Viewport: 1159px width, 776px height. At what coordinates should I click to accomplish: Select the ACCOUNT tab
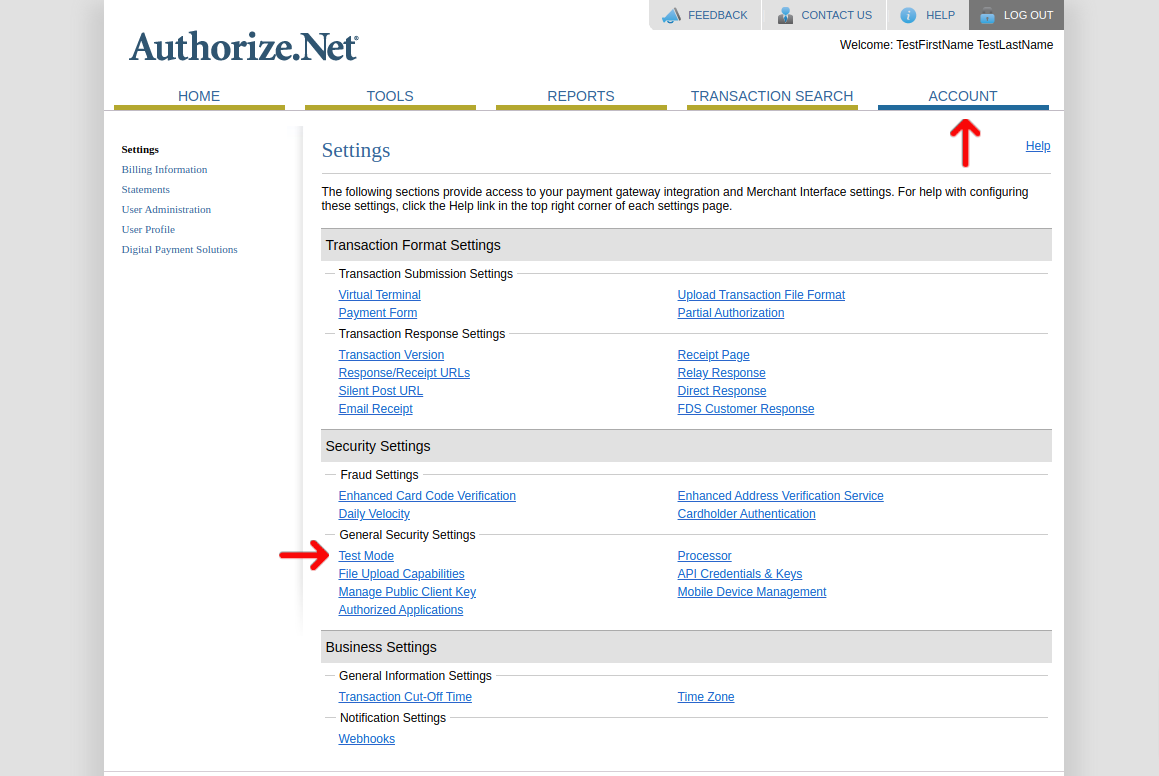click(x=963, y=97)
